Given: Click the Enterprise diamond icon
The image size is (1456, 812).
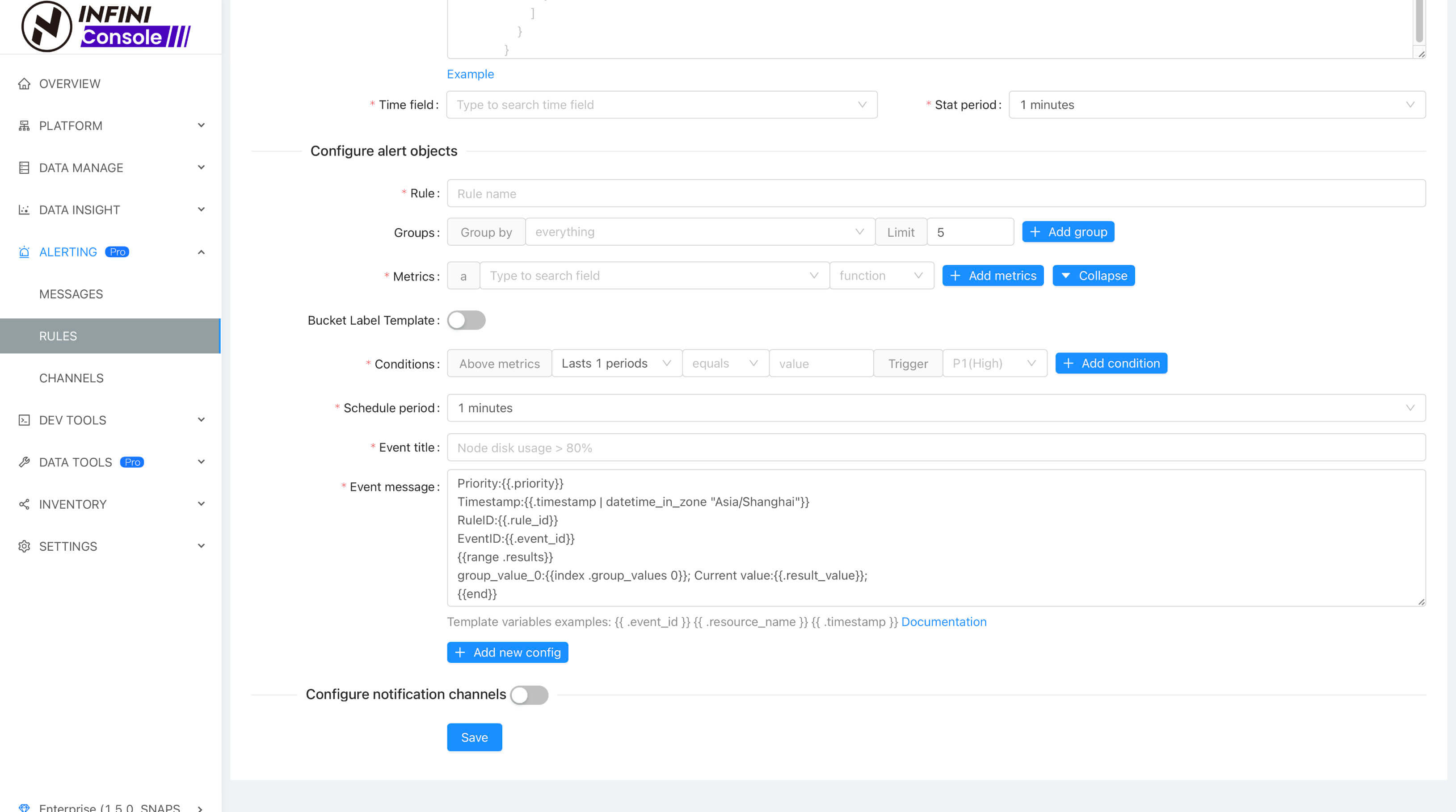Looking at the screenshot, I should click(x=24, y=808).
